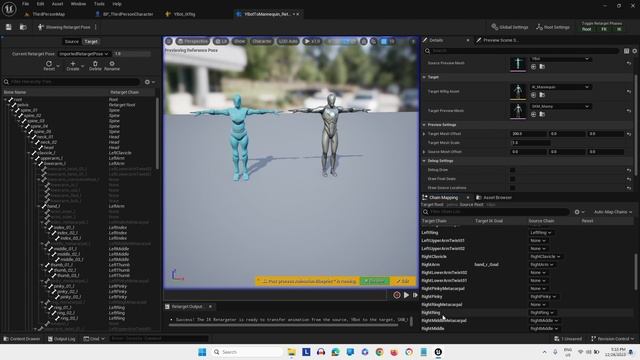
Task: Open the viewport Show menu
Action: 240,41
